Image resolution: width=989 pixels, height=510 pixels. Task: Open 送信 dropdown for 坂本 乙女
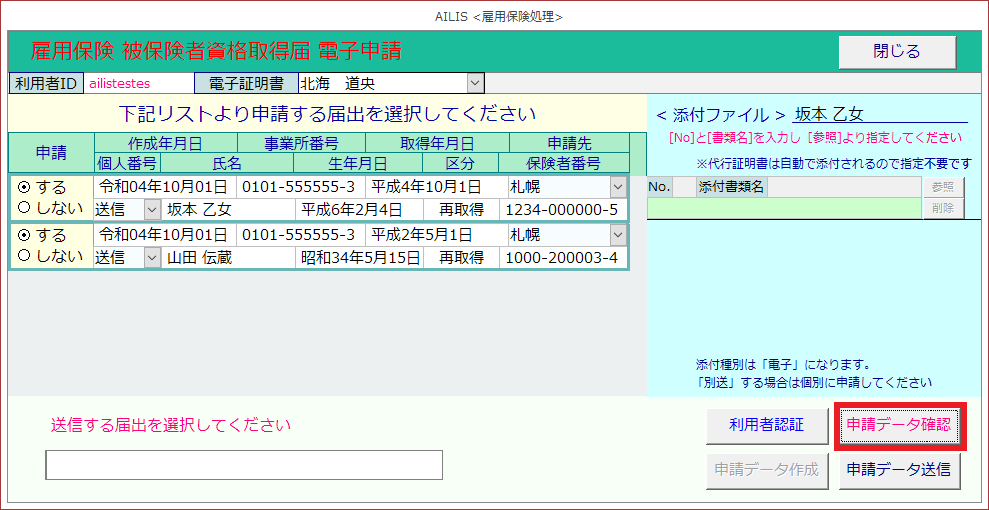pos(152,209)
